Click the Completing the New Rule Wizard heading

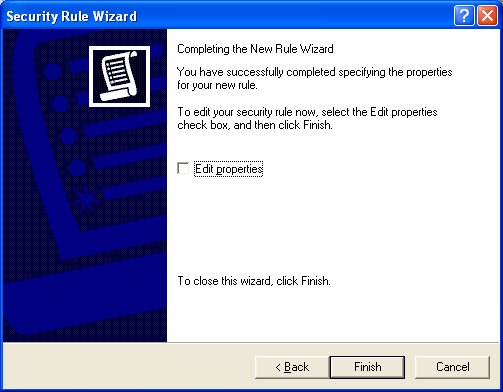[x=255, y=49]
